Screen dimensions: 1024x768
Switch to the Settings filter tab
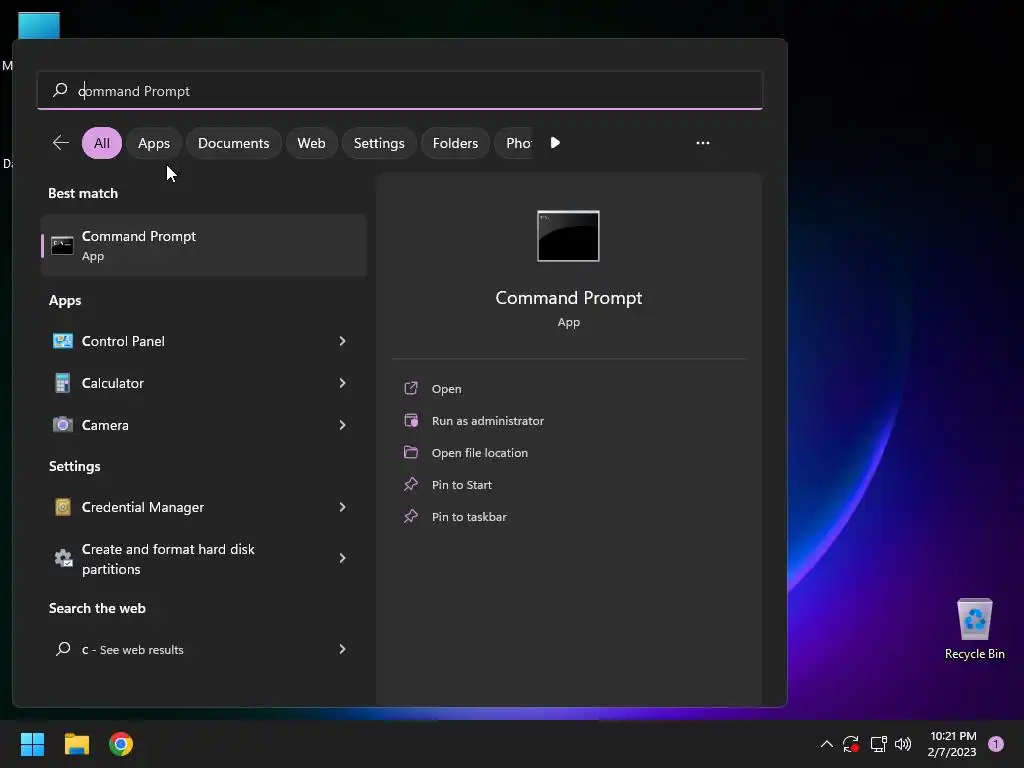click(379, 143)
